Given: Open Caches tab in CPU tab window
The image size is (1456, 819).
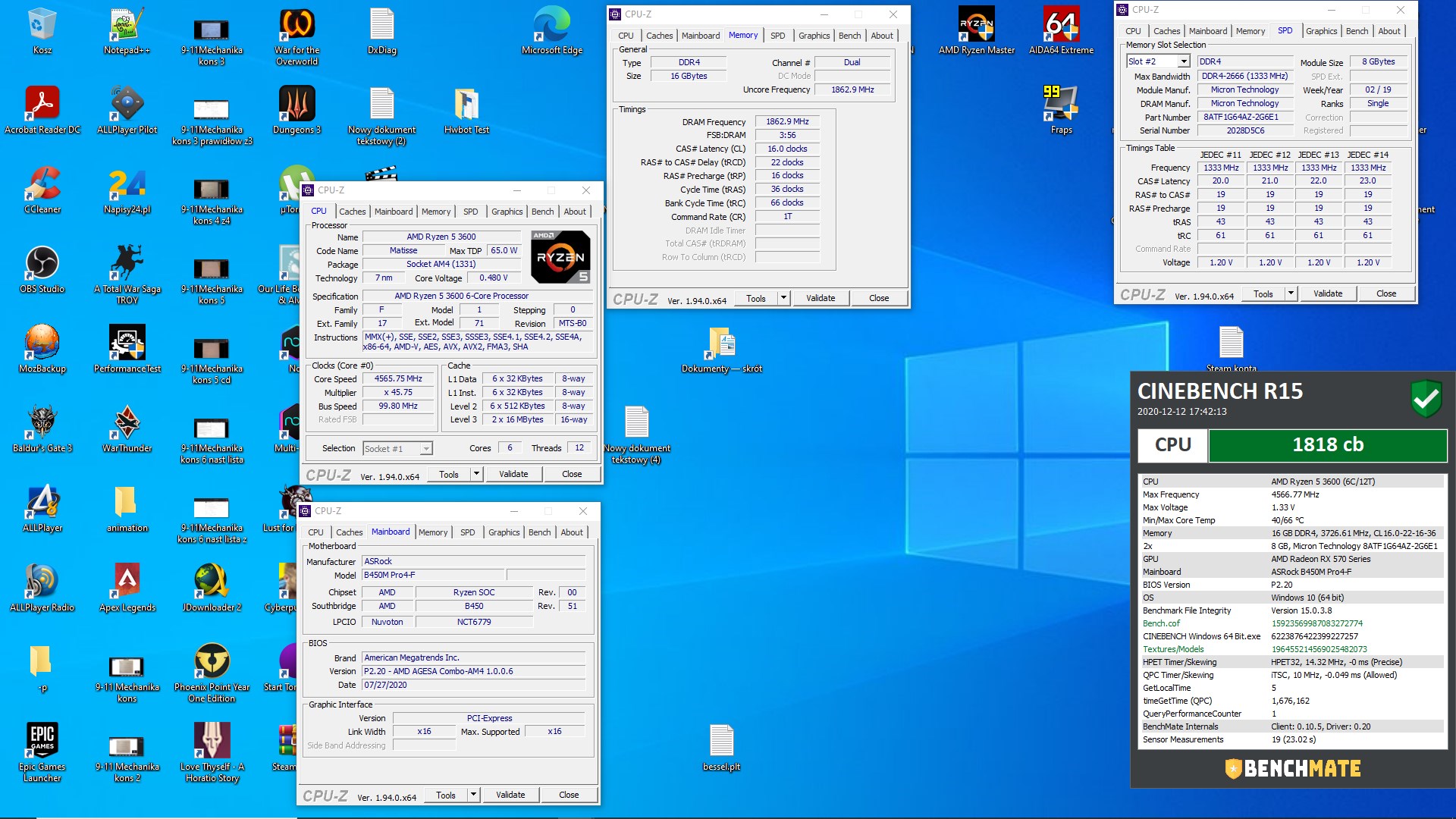Looking at the screenshot, I should pyautogui.click(x=352, y=212).
